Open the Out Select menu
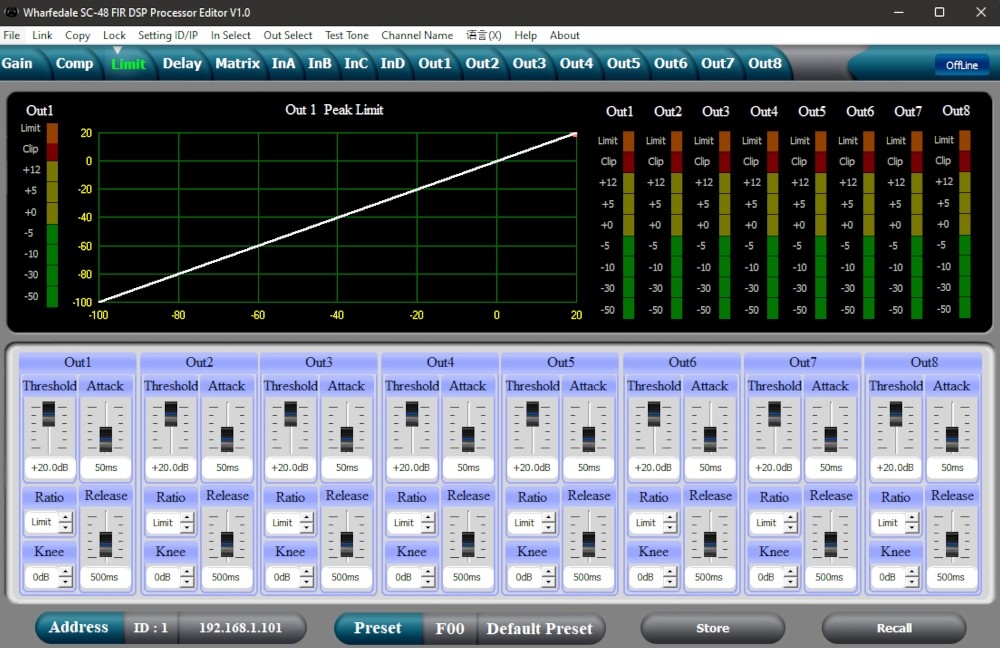This screenshot has height=648, width=1000. click(x=288, y=35)
